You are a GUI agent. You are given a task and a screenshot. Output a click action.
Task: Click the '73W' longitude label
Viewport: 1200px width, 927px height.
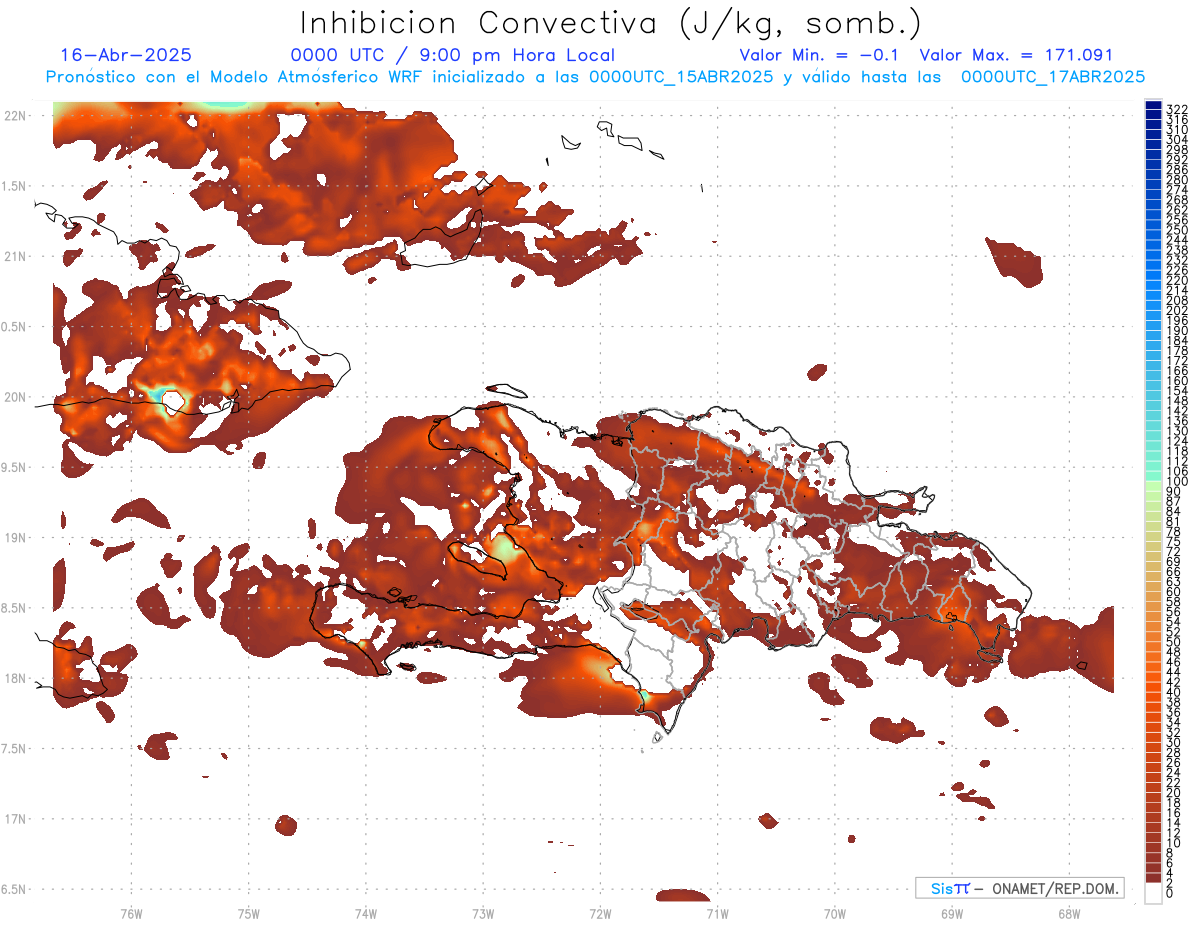click(x=483, y=914)
